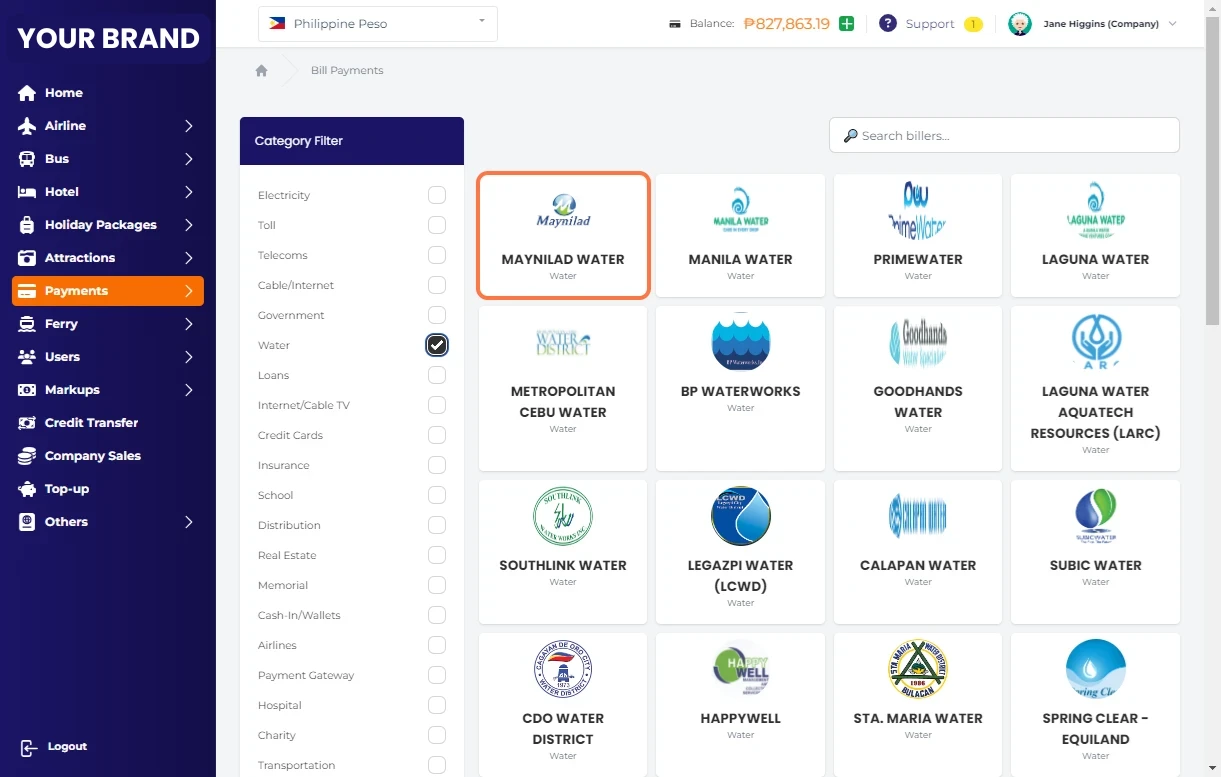This screenshot has height=777, width=1221.
Task: Click the Maynilad Water logo
Action: coord(563,211)
